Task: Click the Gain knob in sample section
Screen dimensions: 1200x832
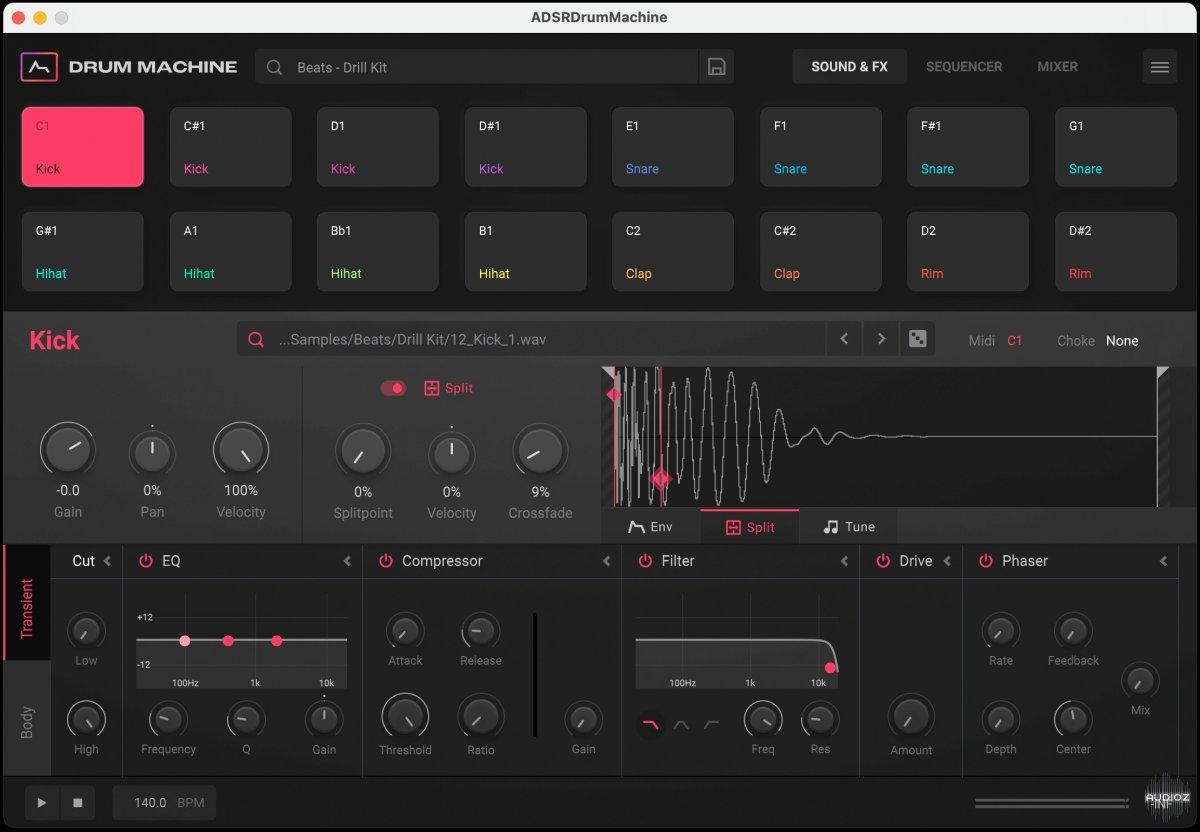Action: [x=68, y=450]
